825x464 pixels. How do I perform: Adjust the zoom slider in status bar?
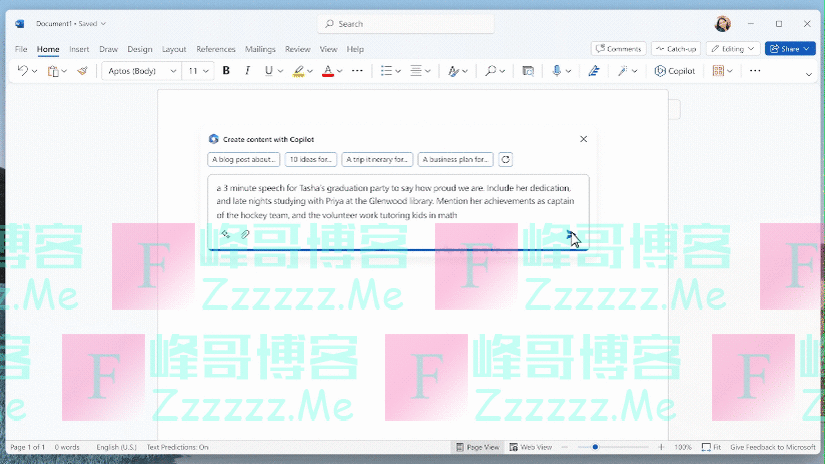point(596,447)
